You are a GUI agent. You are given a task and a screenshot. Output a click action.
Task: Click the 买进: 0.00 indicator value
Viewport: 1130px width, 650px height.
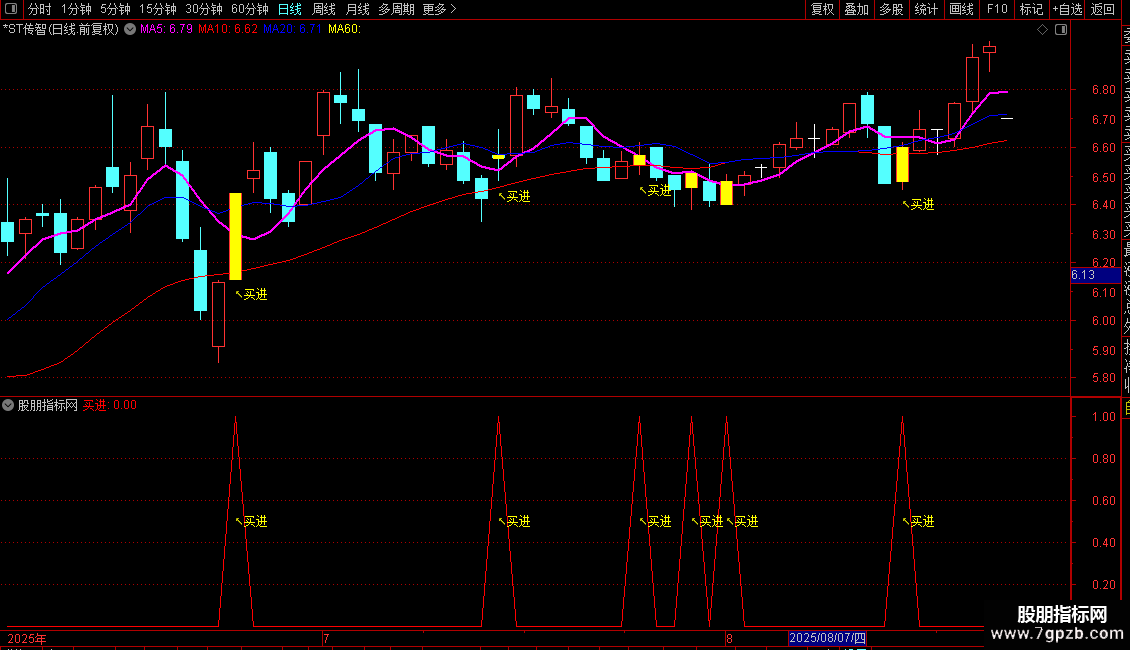pos(110,406)
